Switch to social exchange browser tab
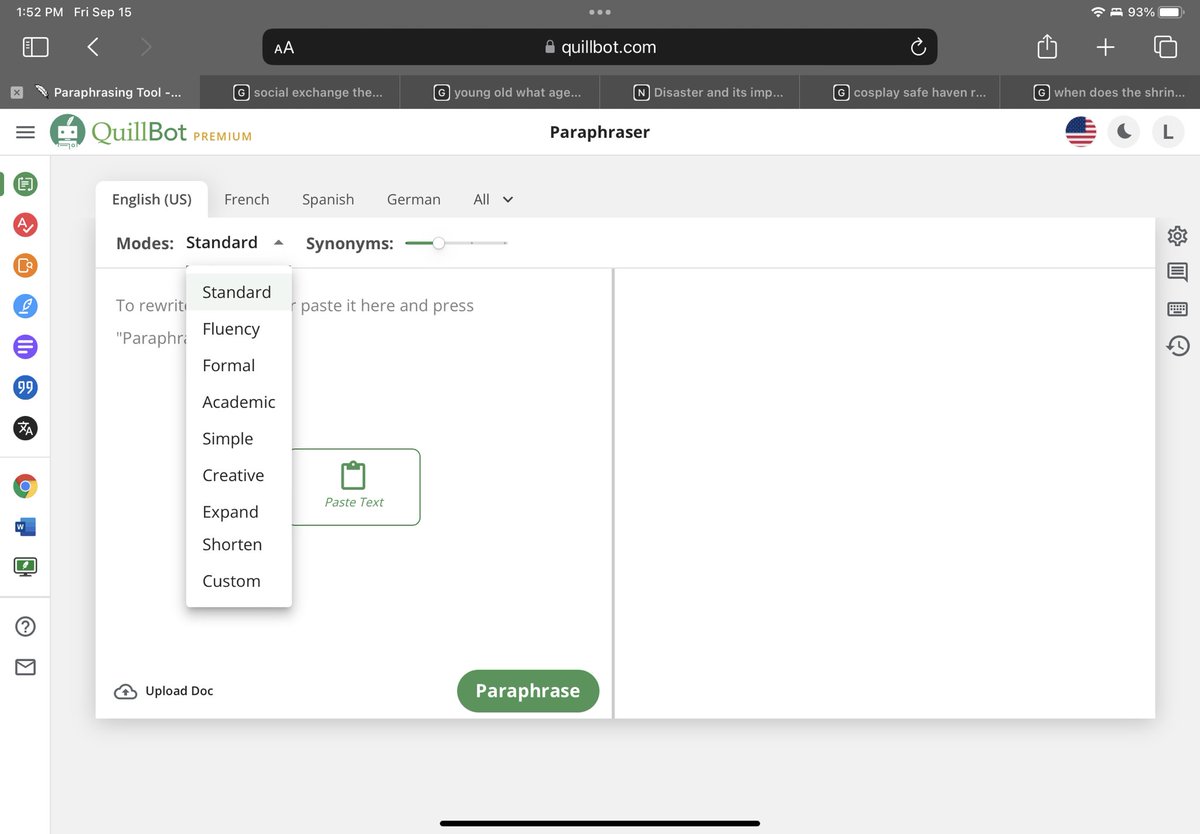 point(300,92)
